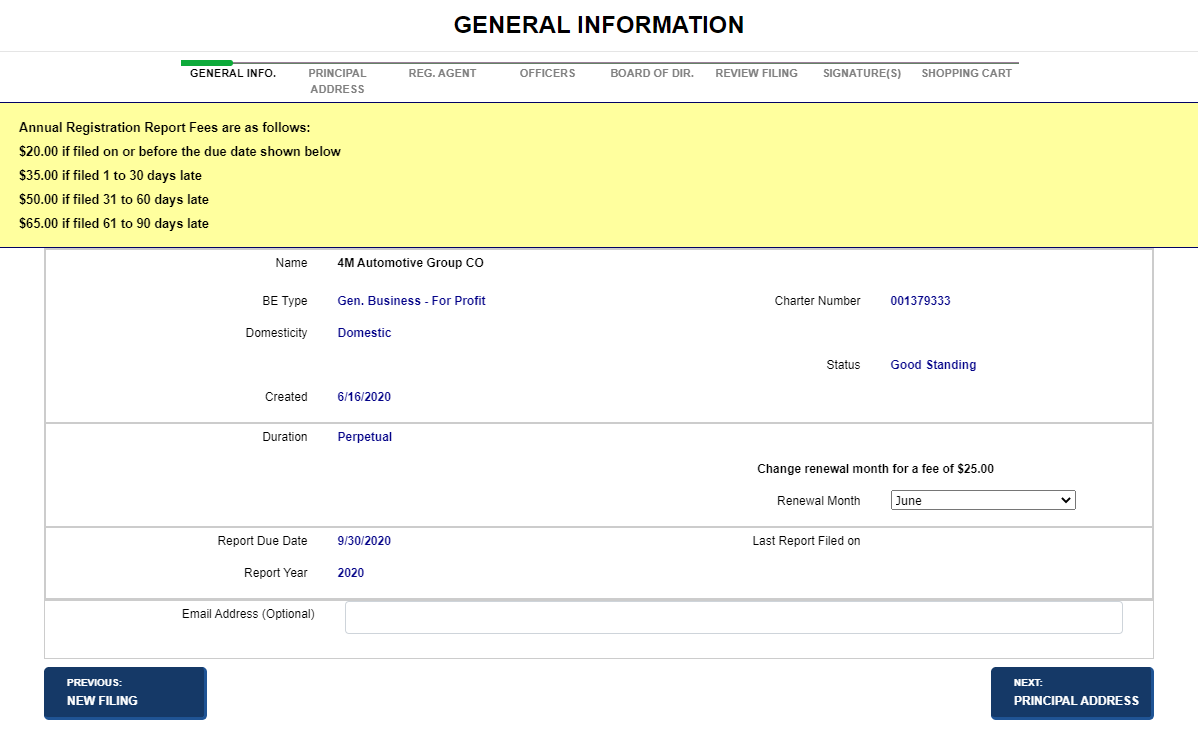Select June in the Renewal Month combo box
The height and width of the screenshot is (731, 1198).
click(982, 499)
